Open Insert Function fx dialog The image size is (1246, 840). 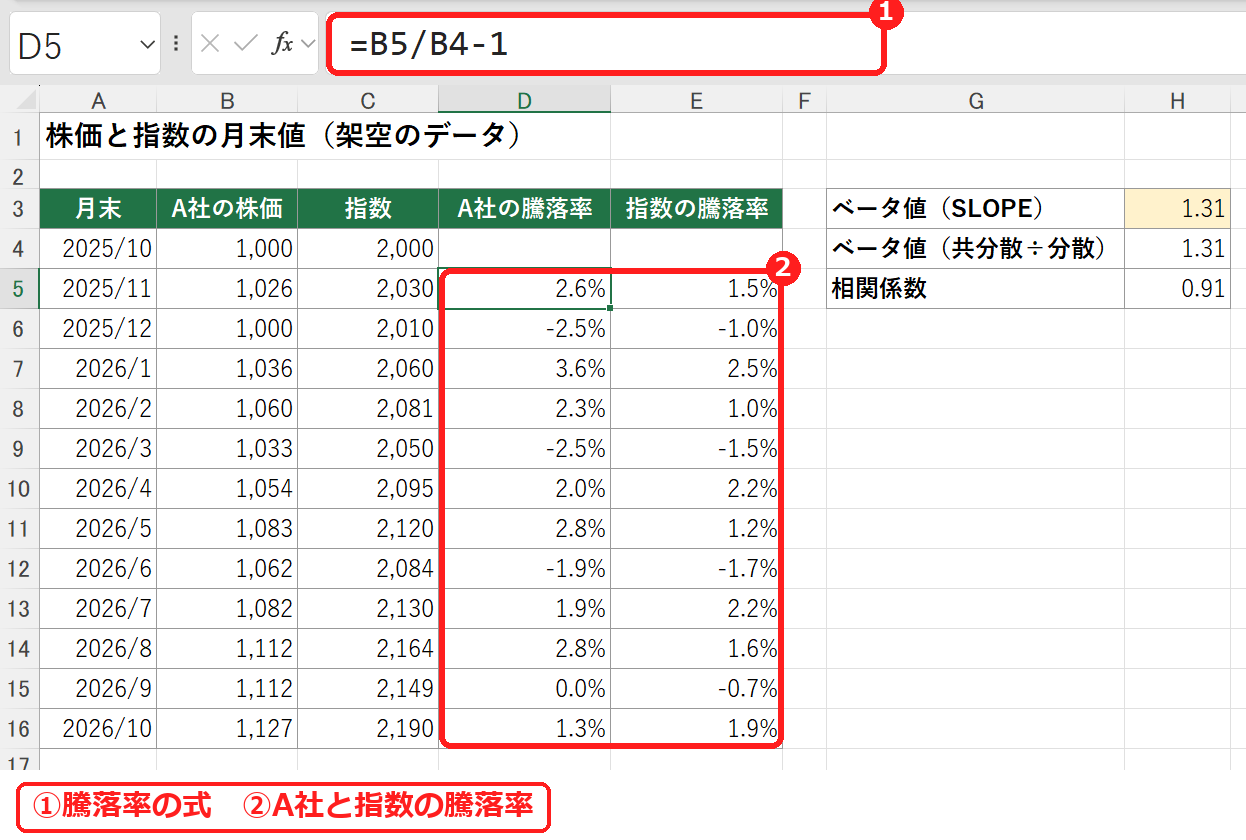coord(284,44)
